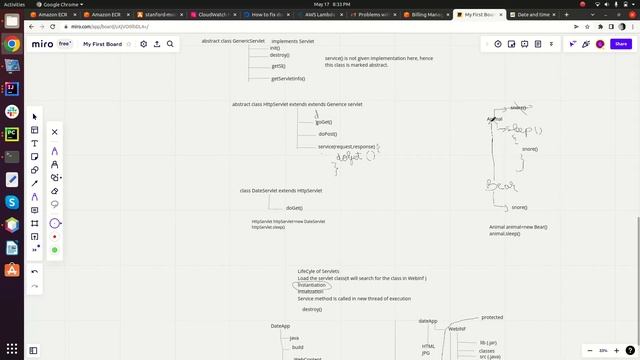The width and height of the screenshot is (640, 360).
Task: Undo the last action
Action: (x=35, y=272)
